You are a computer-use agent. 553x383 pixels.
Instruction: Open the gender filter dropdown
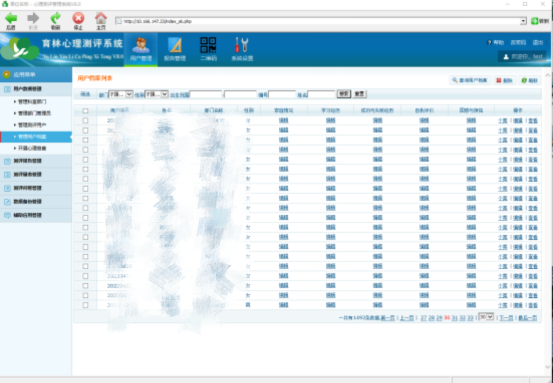157,94
